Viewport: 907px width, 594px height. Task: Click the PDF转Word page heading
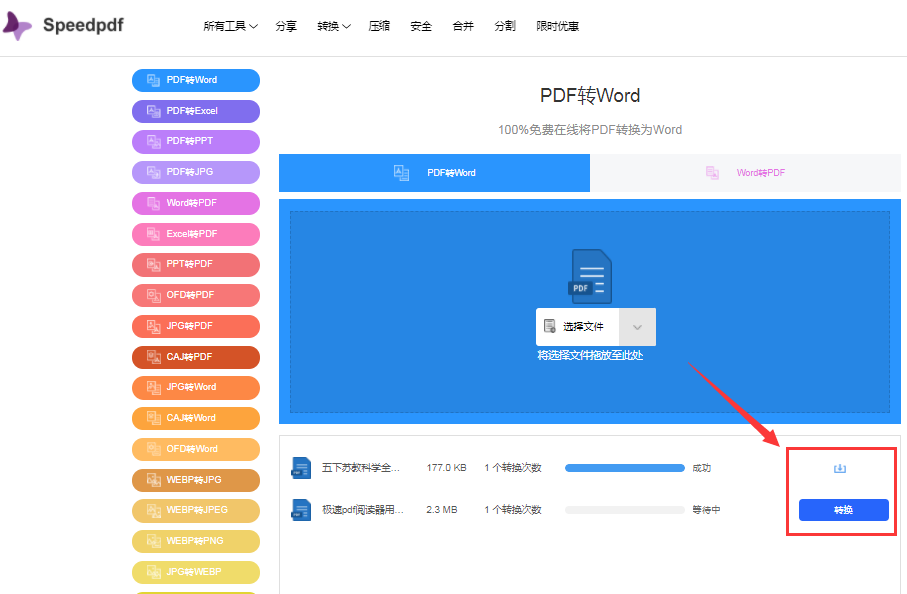tap(590, 95)
